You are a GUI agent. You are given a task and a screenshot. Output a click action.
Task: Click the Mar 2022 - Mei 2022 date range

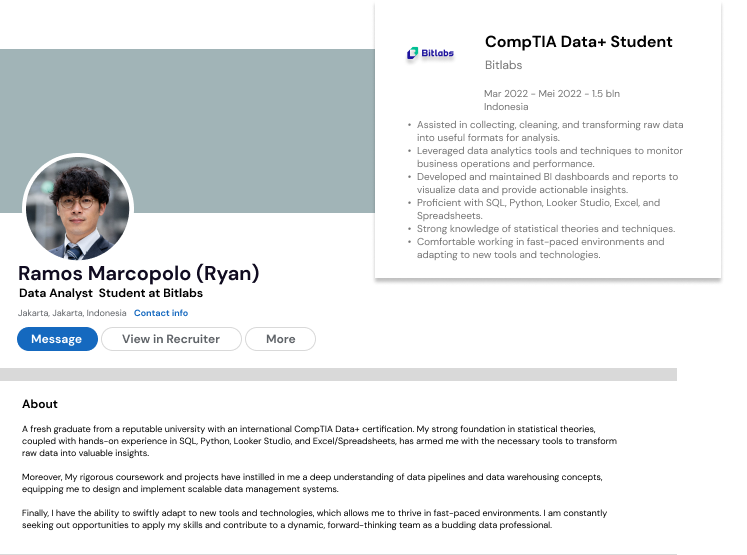point(551,94)
